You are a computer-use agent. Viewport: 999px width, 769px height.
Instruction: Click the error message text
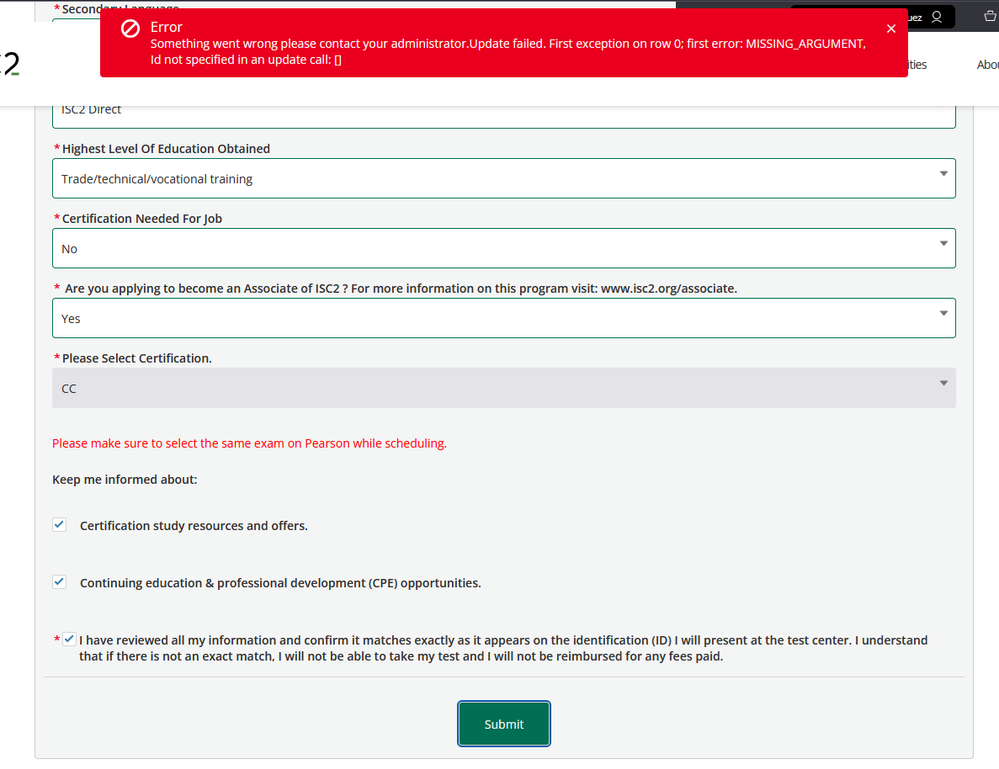click(507, 52)
